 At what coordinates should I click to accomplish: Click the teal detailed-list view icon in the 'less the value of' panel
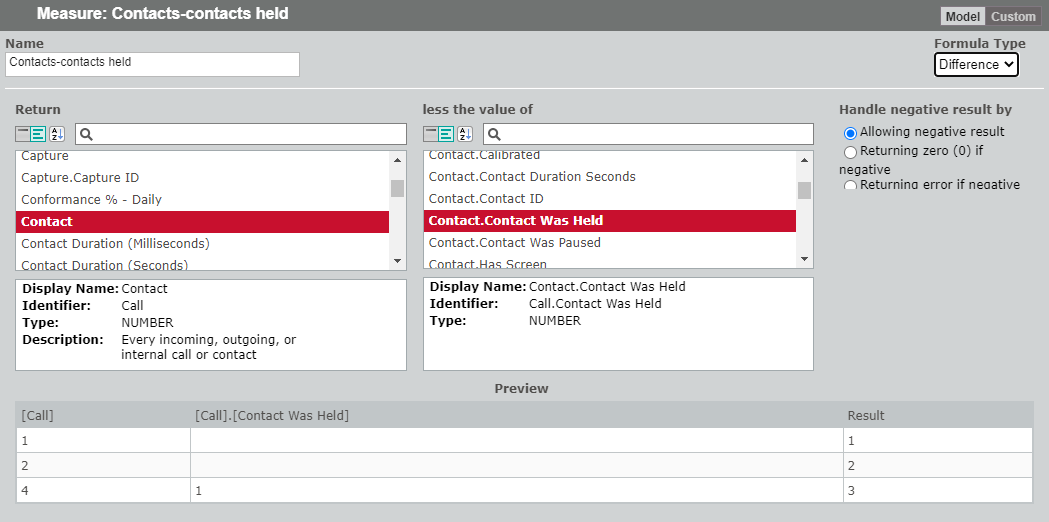coord(447,134)
